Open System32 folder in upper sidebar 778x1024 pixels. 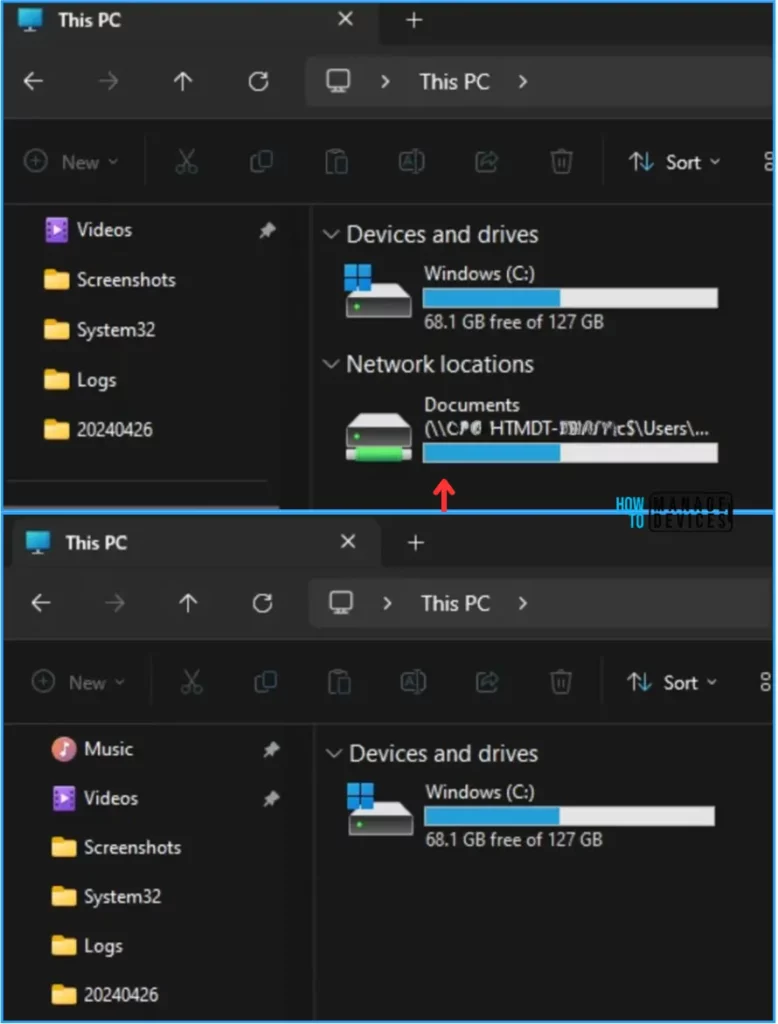(100, 329)
